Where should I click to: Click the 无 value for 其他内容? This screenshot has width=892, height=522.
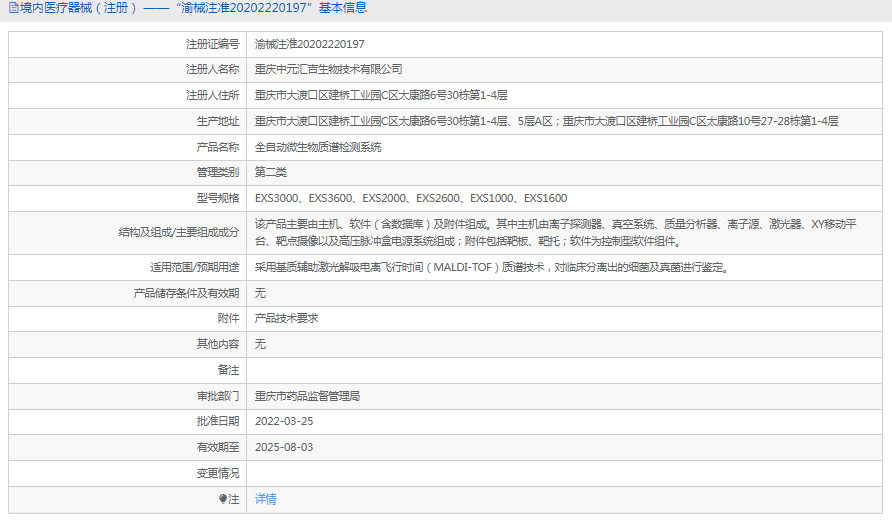coord(260,344)
